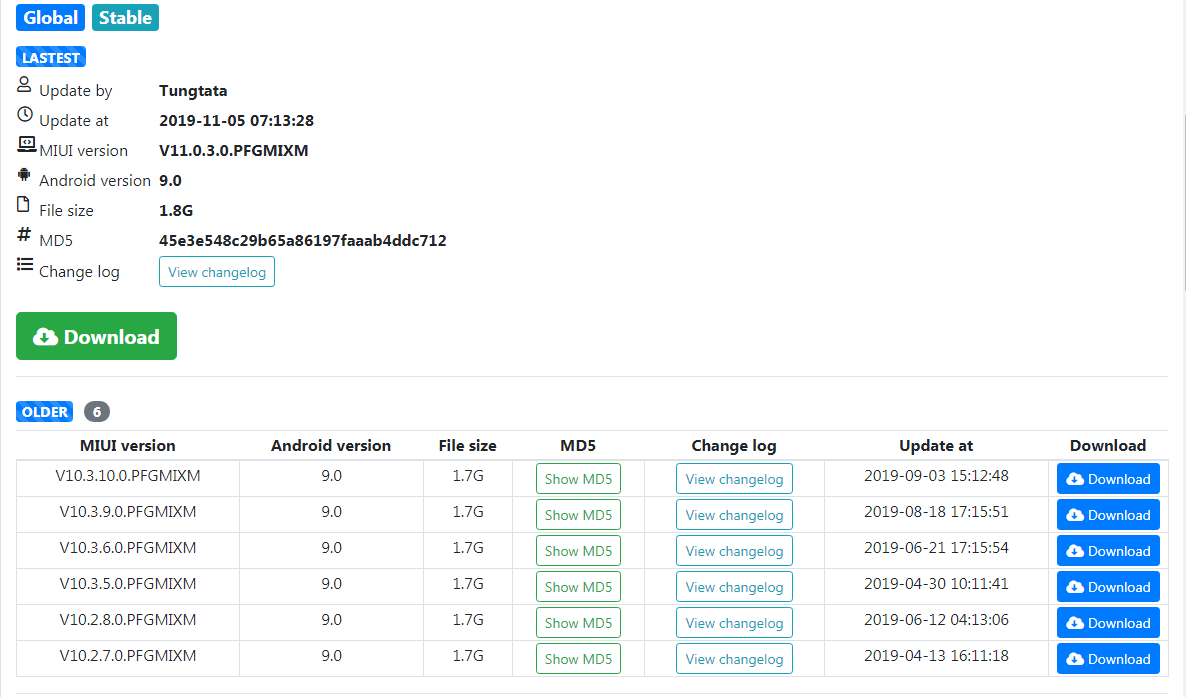Show MD5 for V10.2.7.0.PFGMIXM

click(578, 658)
